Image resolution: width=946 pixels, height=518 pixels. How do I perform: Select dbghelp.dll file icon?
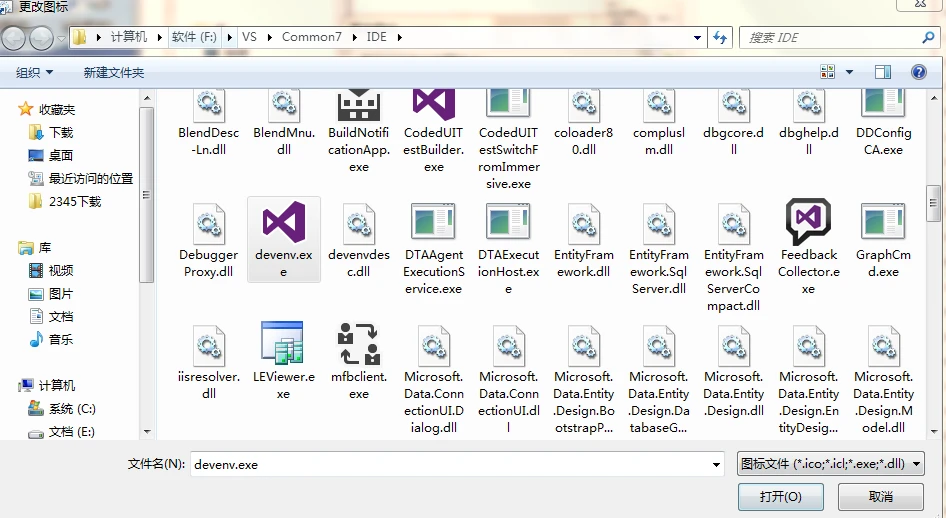tap(808, 106)
